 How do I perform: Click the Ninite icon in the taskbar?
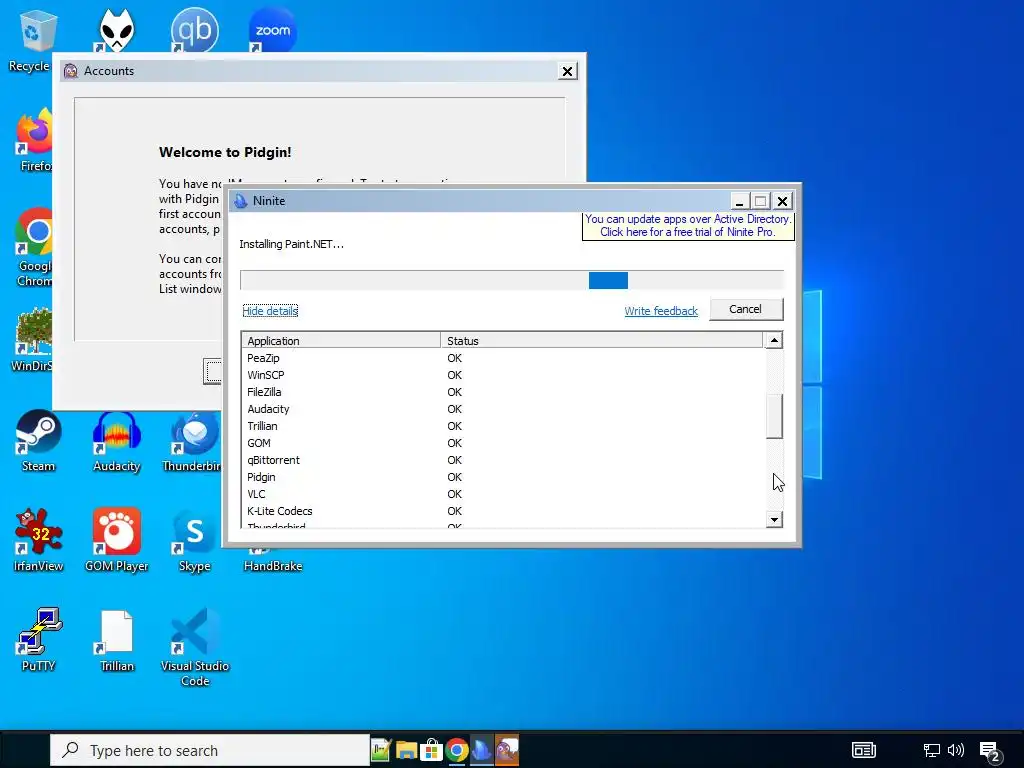(481, 750)
